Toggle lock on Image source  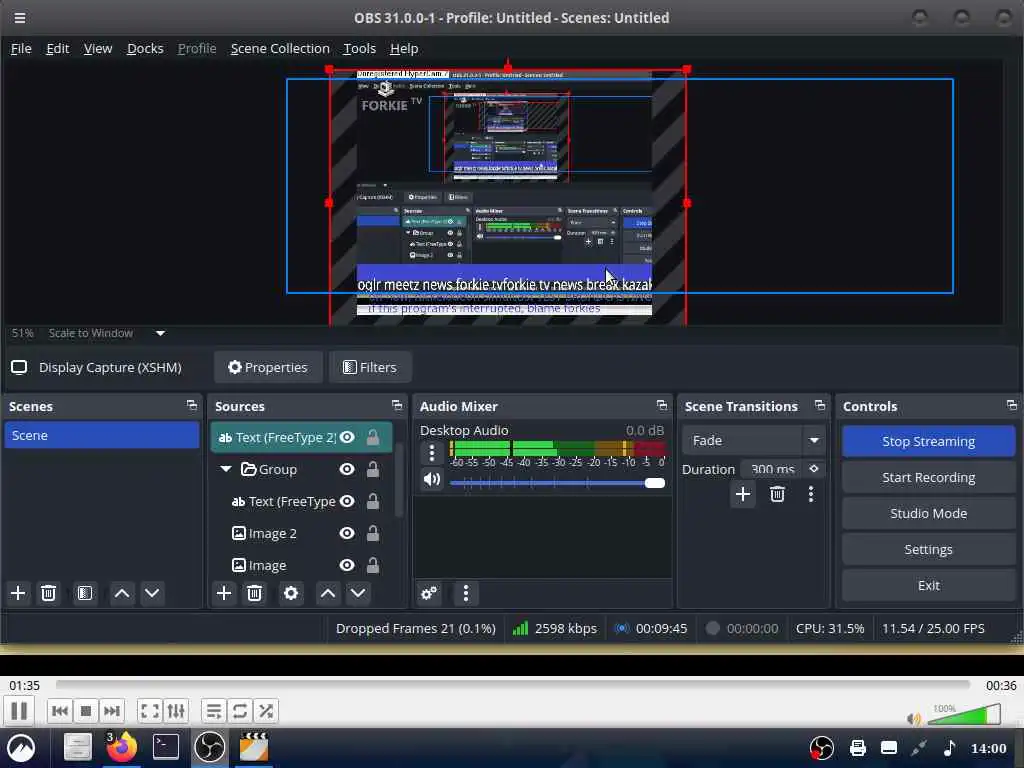click(373, 565)
